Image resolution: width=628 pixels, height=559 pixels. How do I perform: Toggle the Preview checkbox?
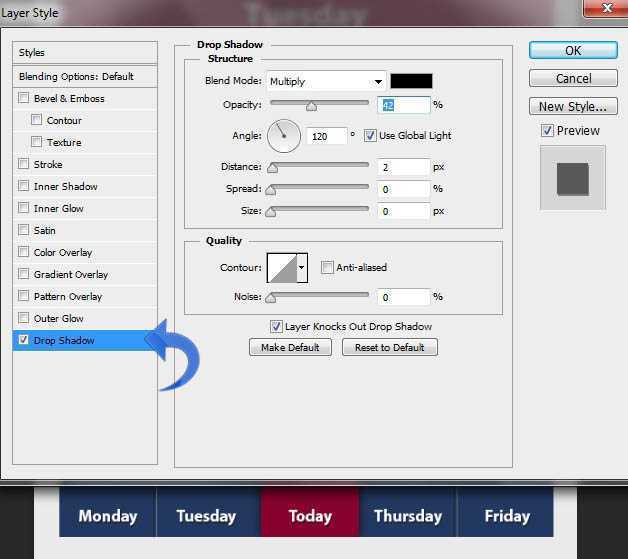tap(547, 131)
